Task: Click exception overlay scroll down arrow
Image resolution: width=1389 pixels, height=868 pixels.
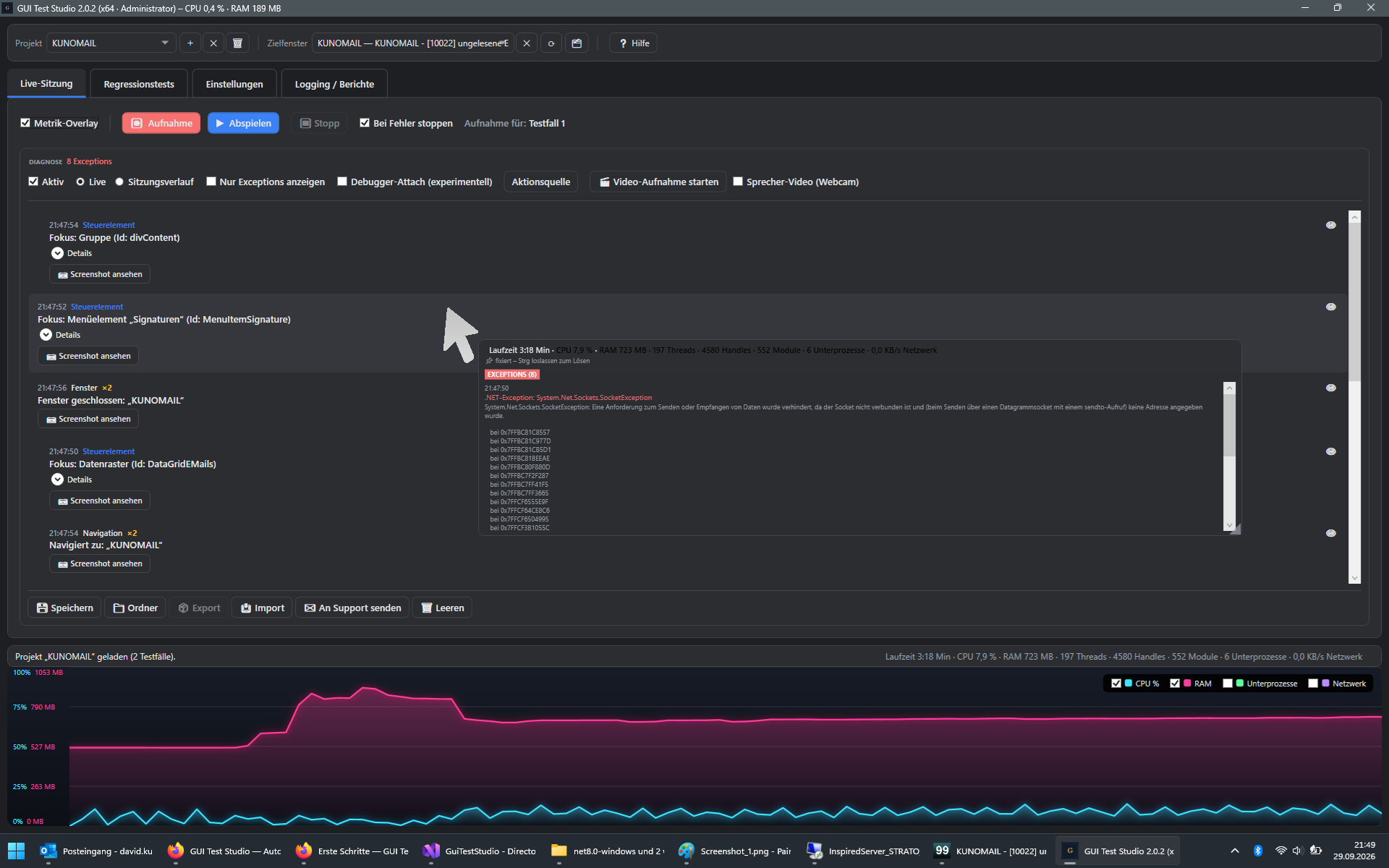Action: 1229,525
